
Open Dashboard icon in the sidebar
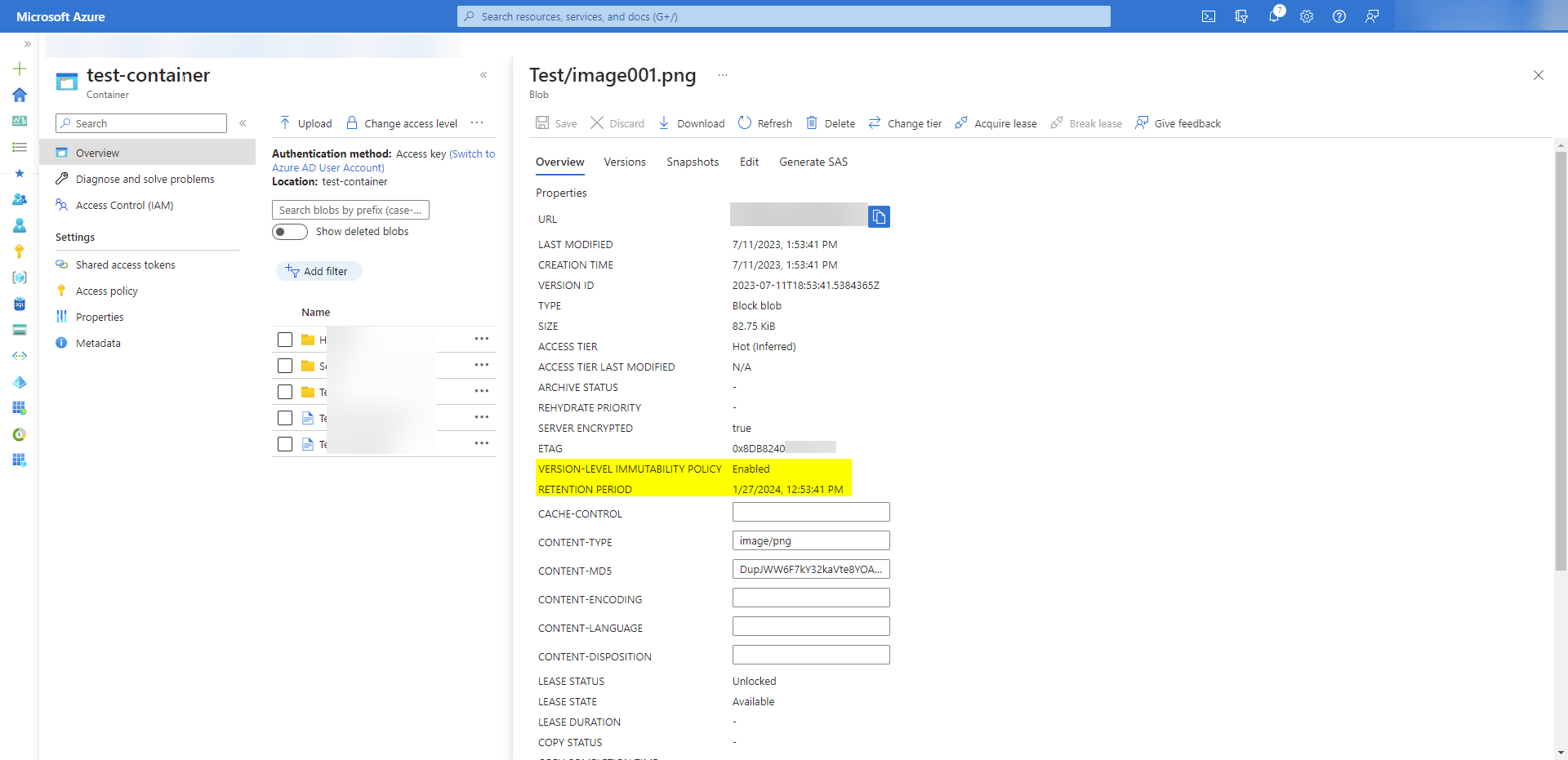(20, 121)
